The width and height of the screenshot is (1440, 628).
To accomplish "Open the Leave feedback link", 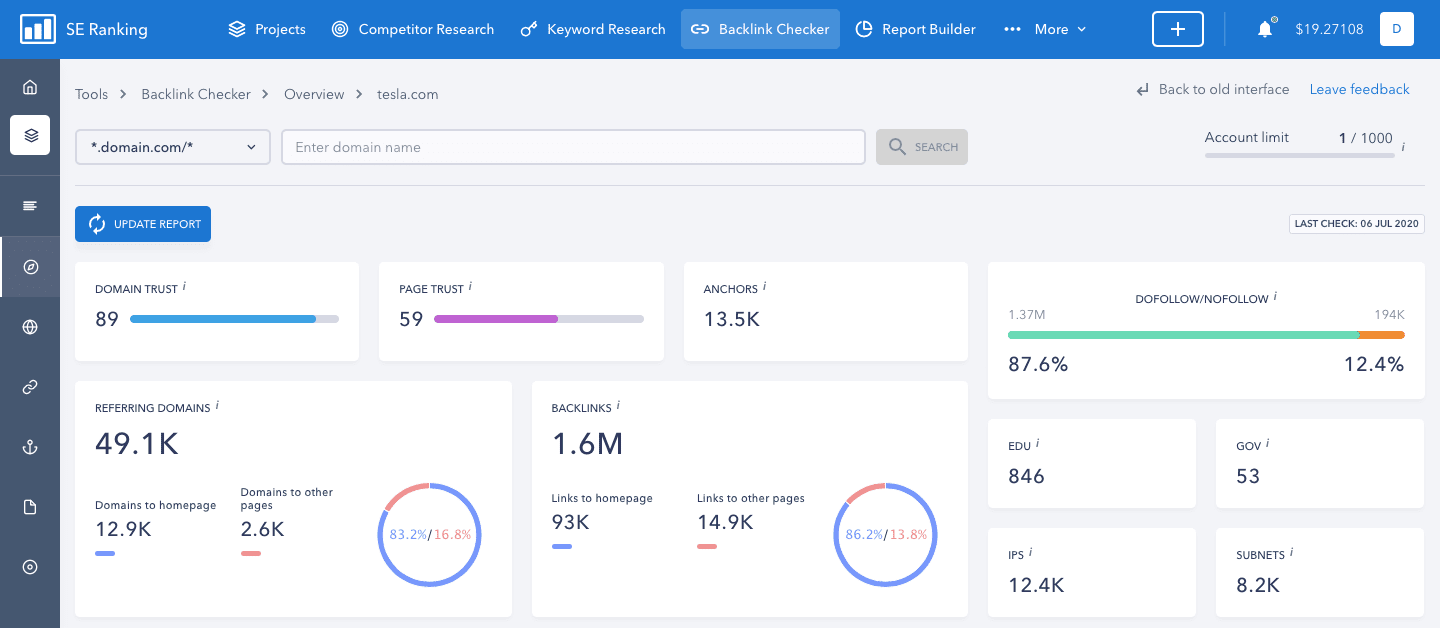I will [x=1360, y=89].
